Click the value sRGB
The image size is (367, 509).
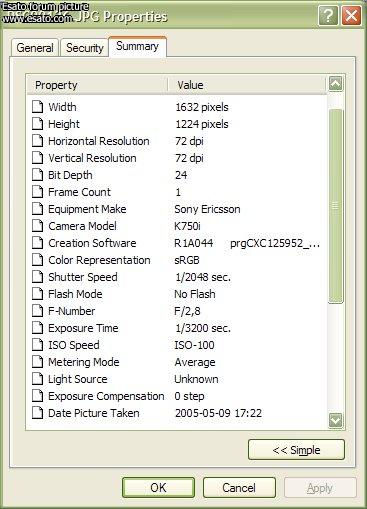pyautogui.click(x=187, y=260)
